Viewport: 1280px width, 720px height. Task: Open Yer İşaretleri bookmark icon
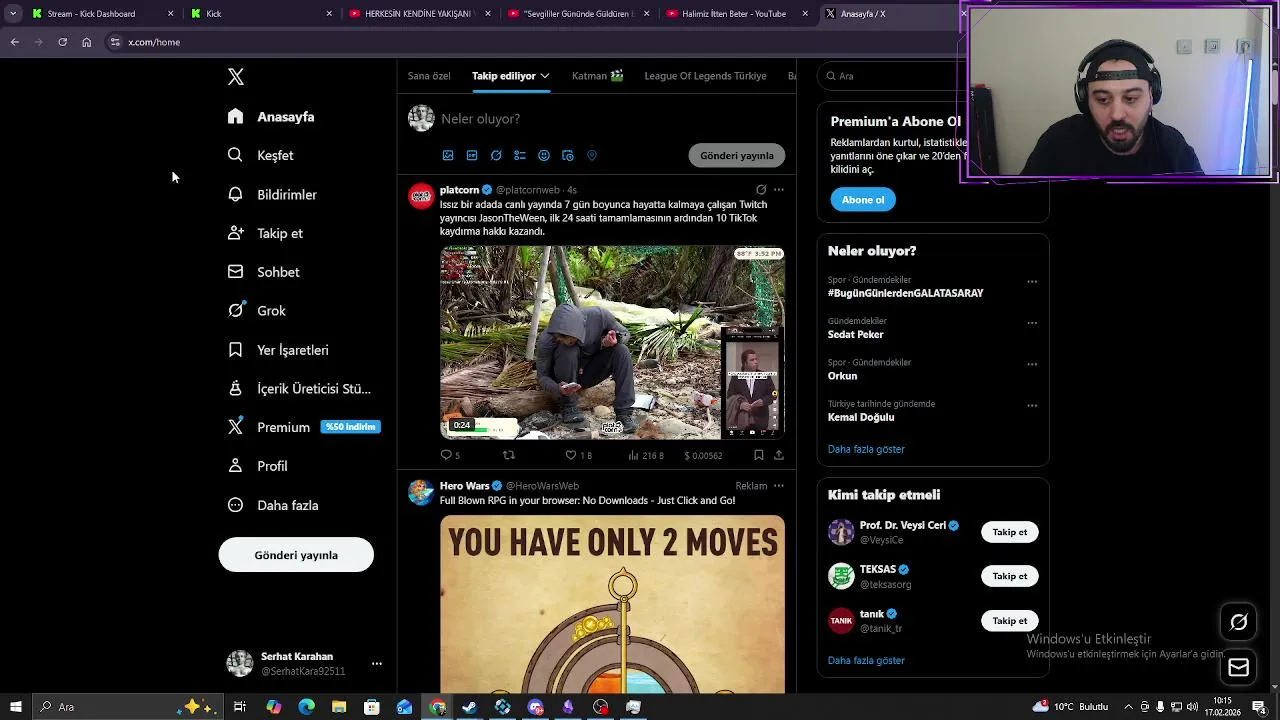[x=235, y=350]
